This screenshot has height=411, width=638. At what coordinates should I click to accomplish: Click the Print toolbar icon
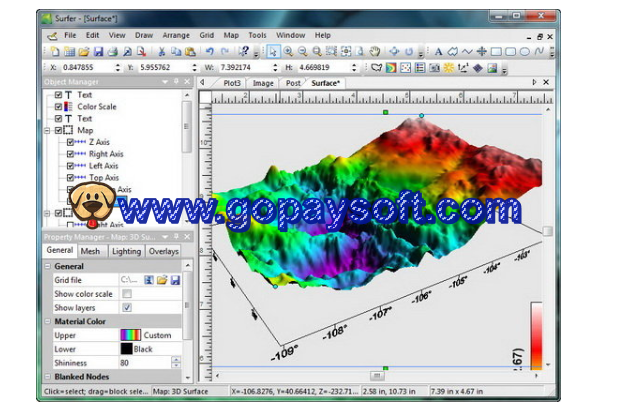coord(113,52)
